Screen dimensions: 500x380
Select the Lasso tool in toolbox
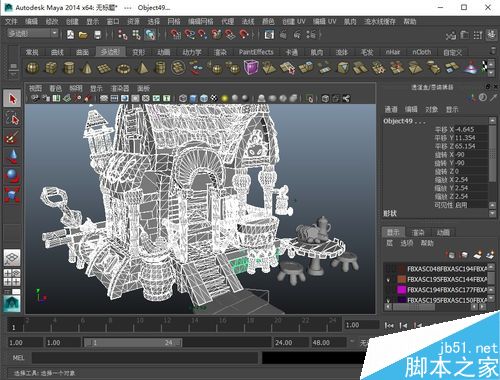[12, 118]
